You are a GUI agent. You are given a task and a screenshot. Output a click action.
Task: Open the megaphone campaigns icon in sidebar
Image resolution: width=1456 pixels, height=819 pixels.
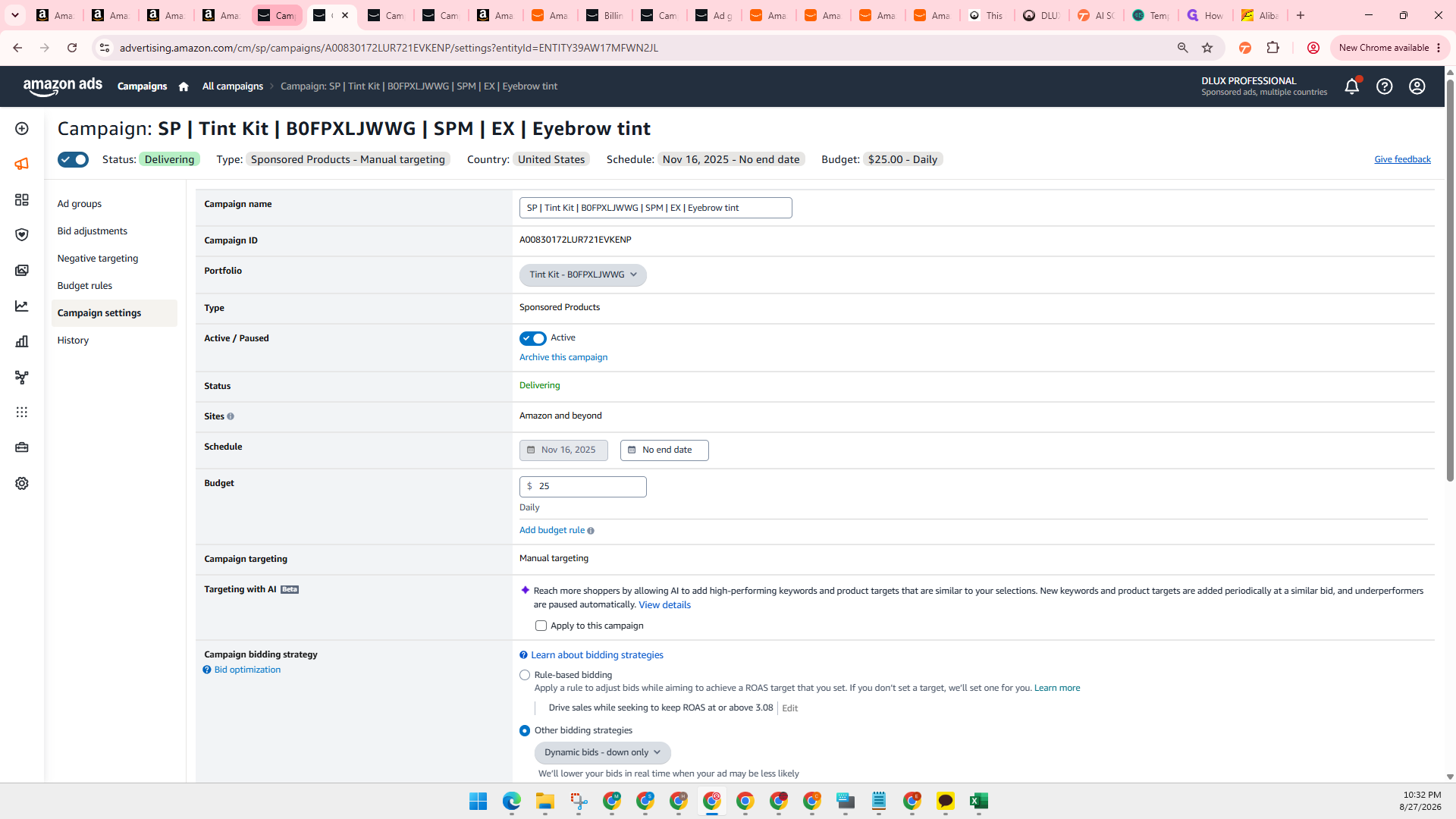click(x=22, y=164)
